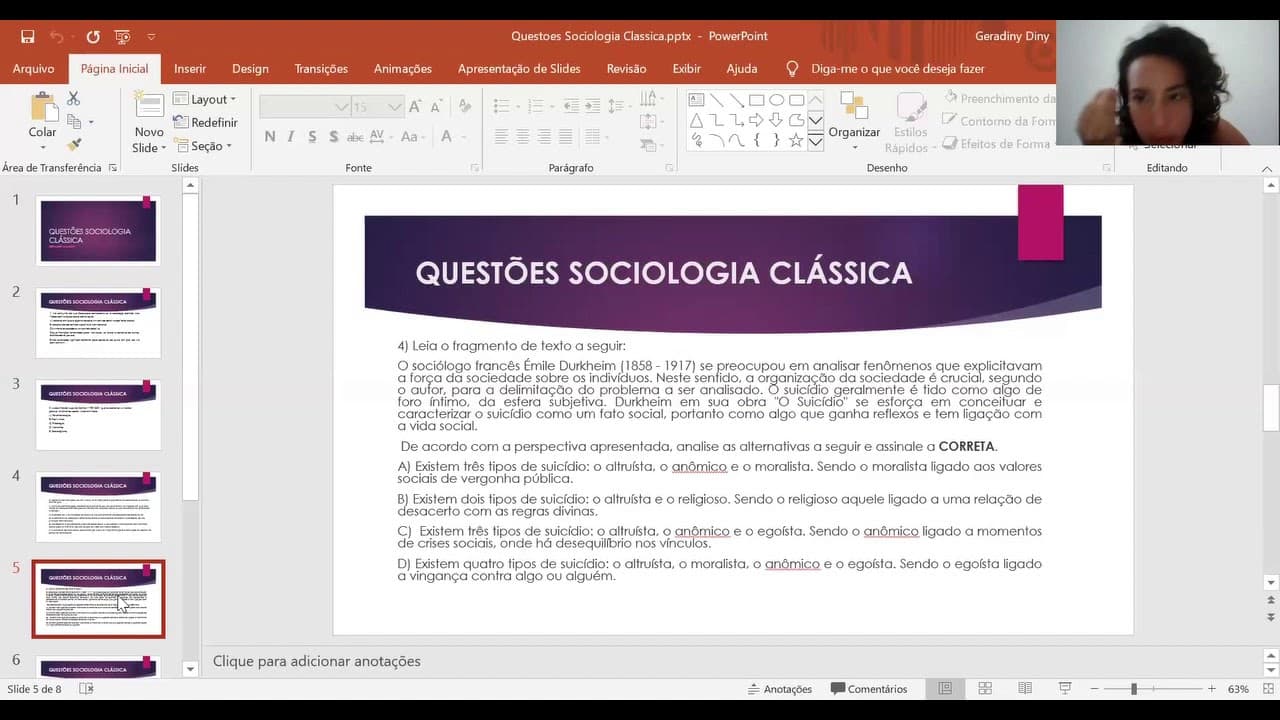
Task: Switch to the Transições tab
Action: coord(321,69)
